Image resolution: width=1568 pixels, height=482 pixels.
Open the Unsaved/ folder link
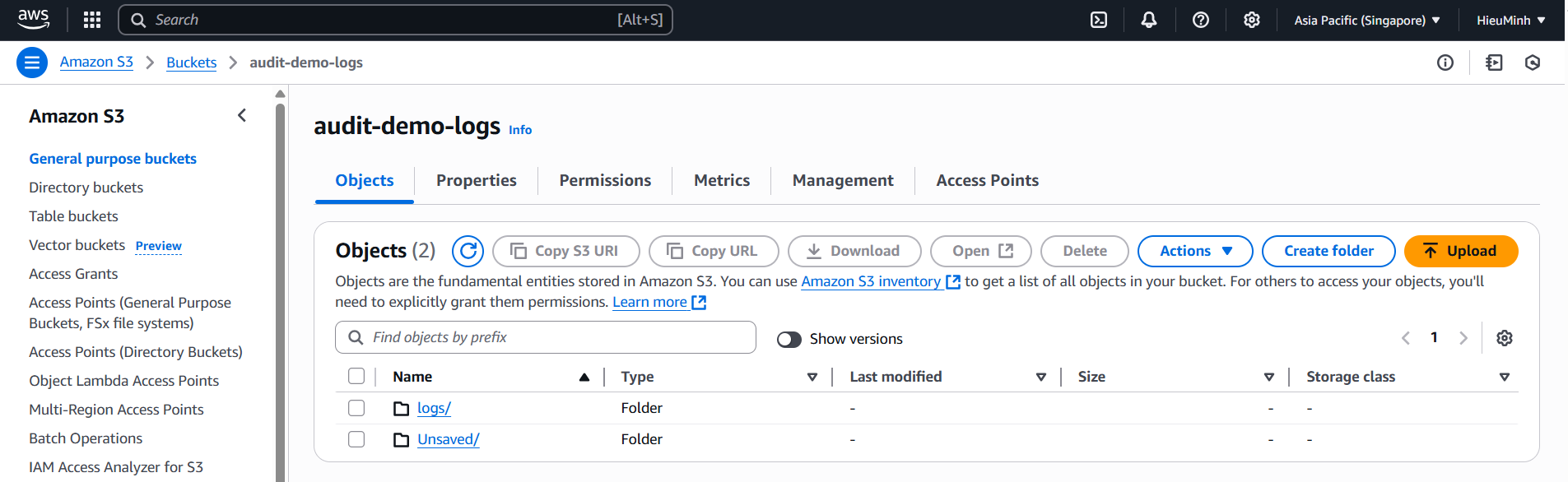coord(449,439)
